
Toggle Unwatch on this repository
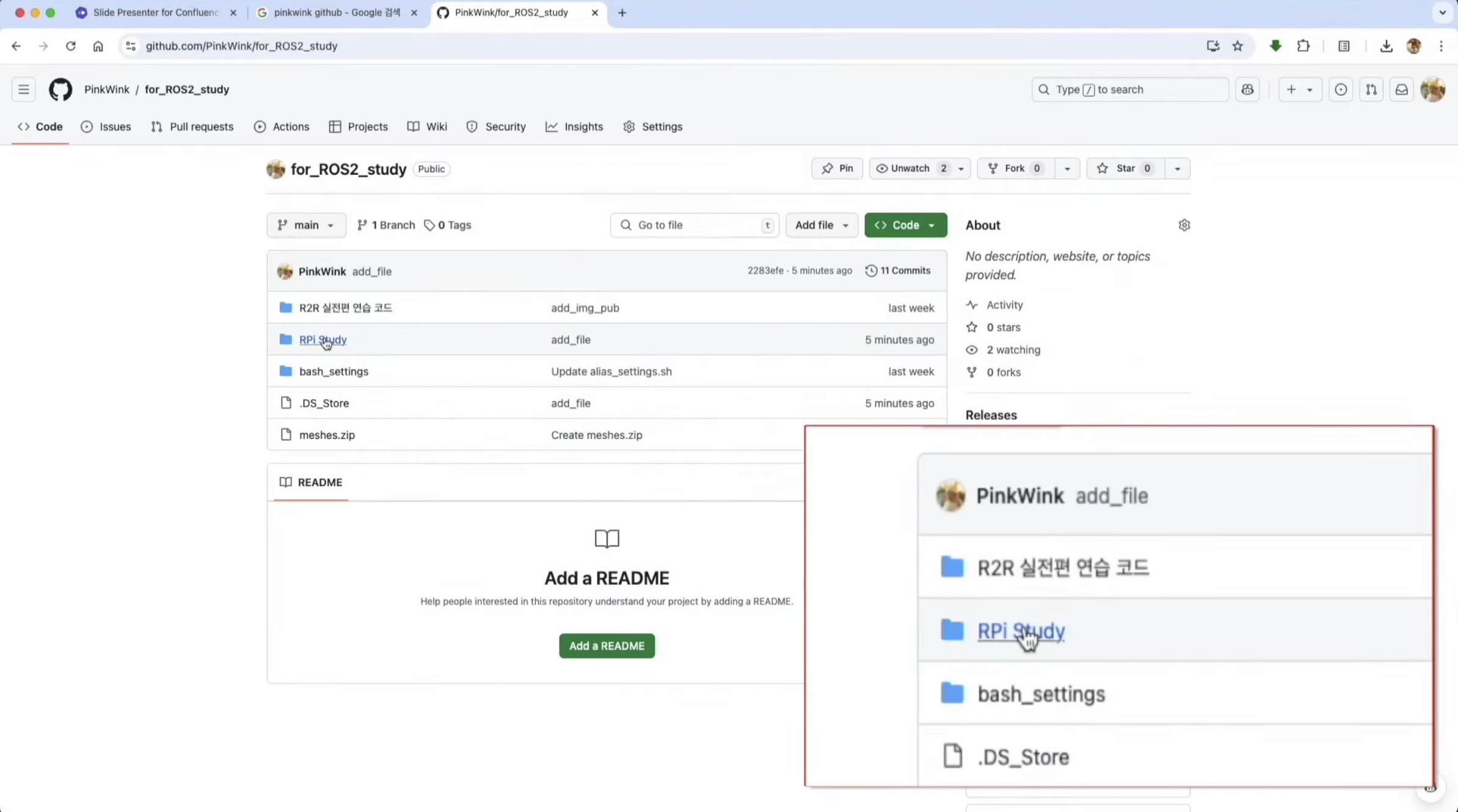tap(909, 169)
